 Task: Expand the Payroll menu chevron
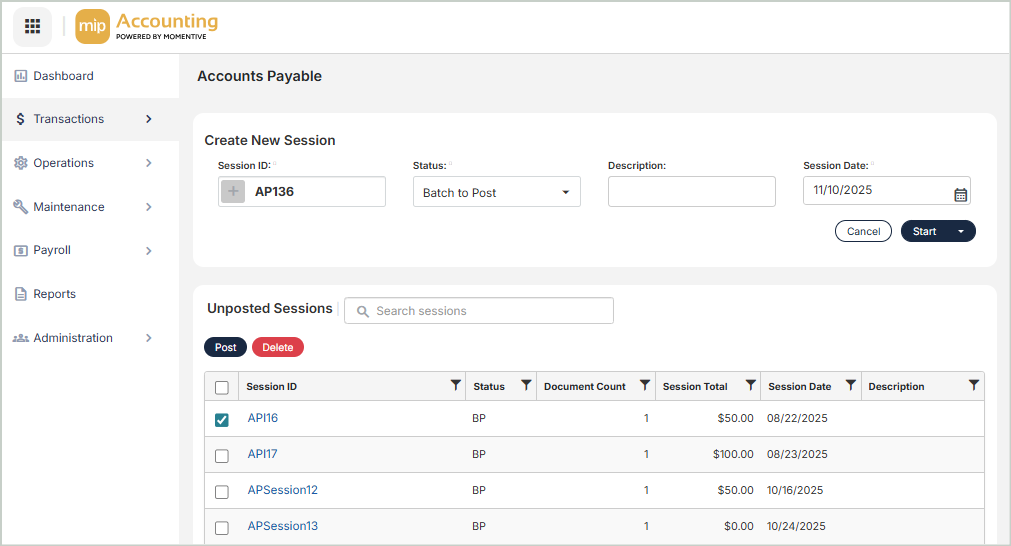(149, 251)
